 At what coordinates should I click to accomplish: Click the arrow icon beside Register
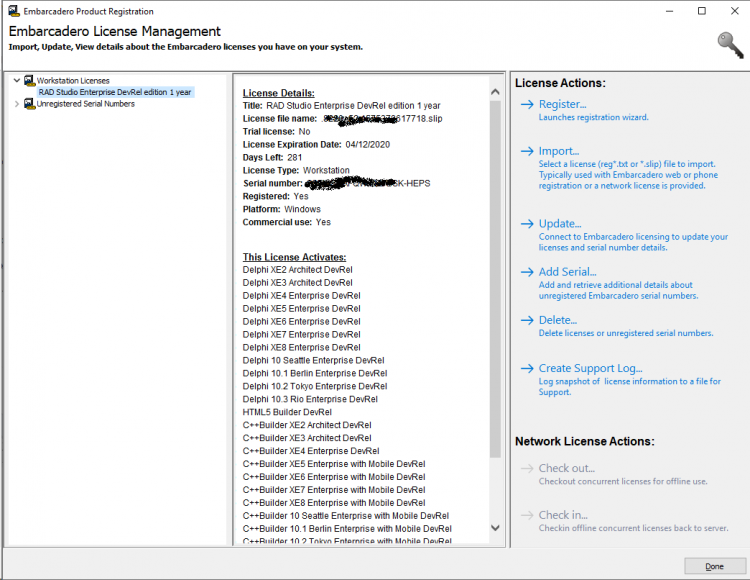tap(527, 104)
